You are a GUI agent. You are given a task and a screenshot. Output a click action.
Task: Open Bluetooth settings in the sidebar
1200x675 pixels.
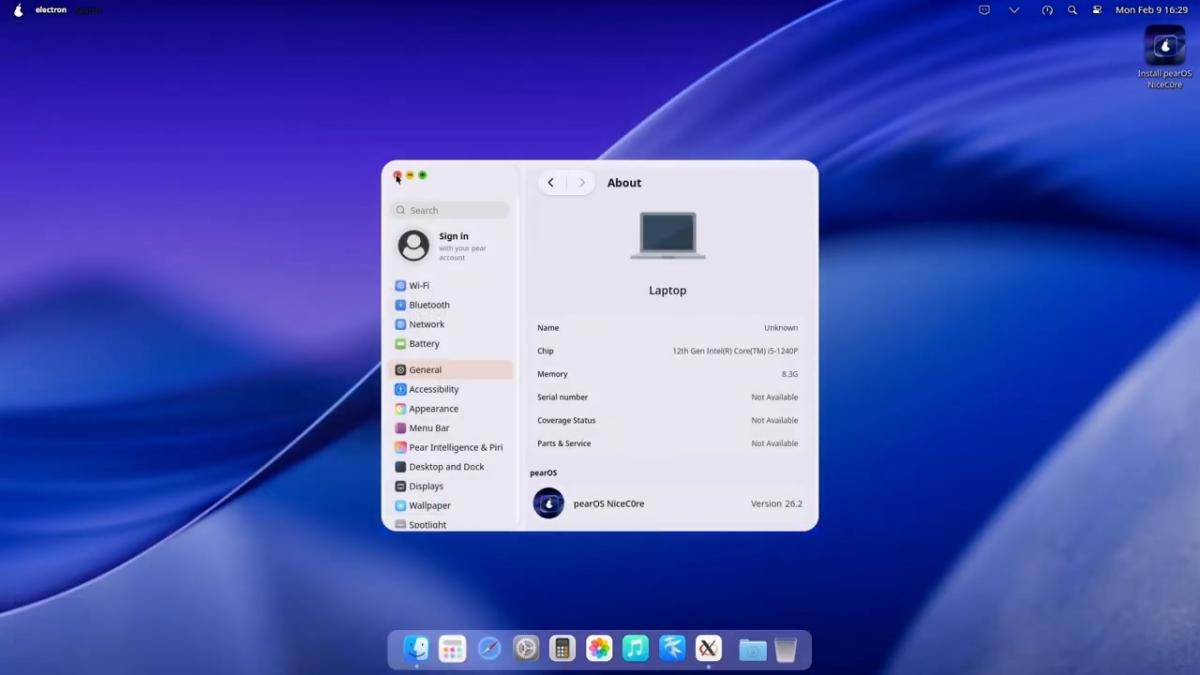(429, 305)
